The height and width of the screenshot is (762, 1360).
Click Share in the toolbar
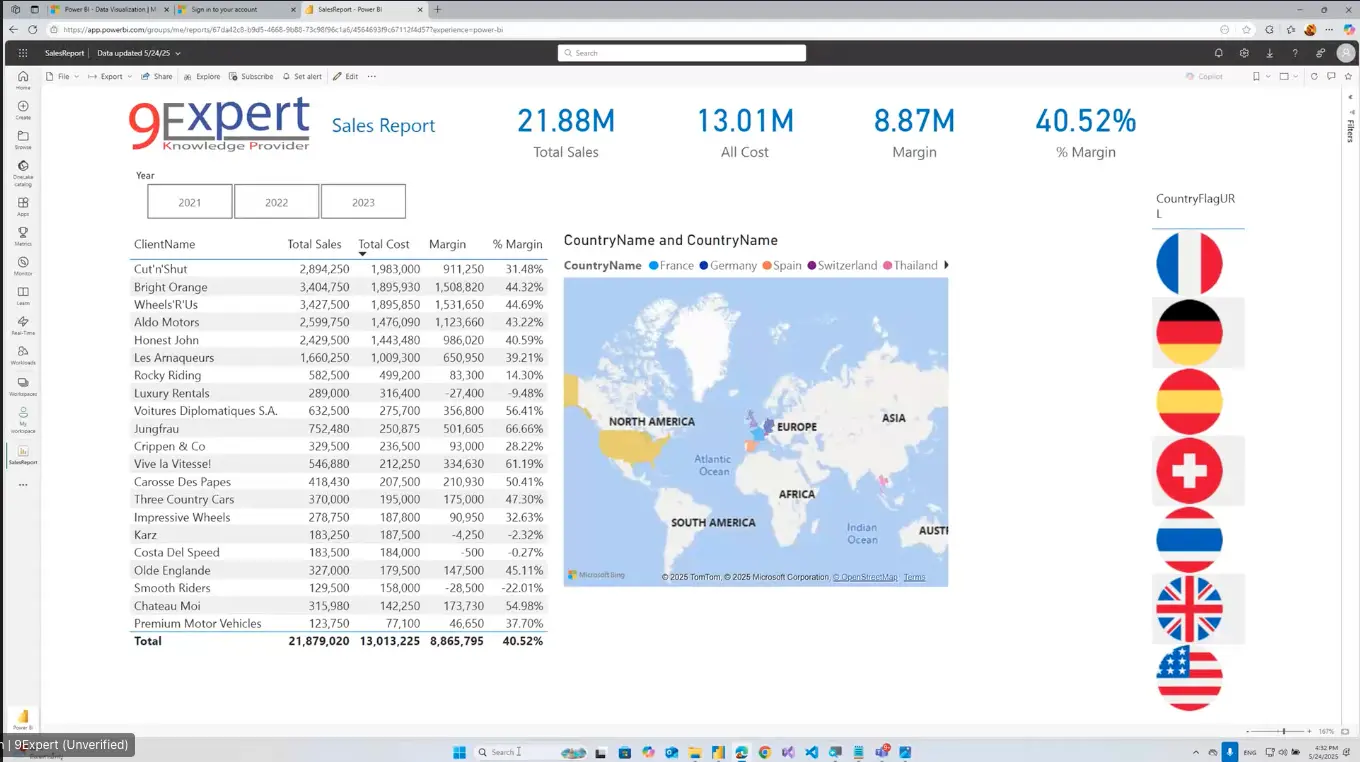[x=156, y=76]
